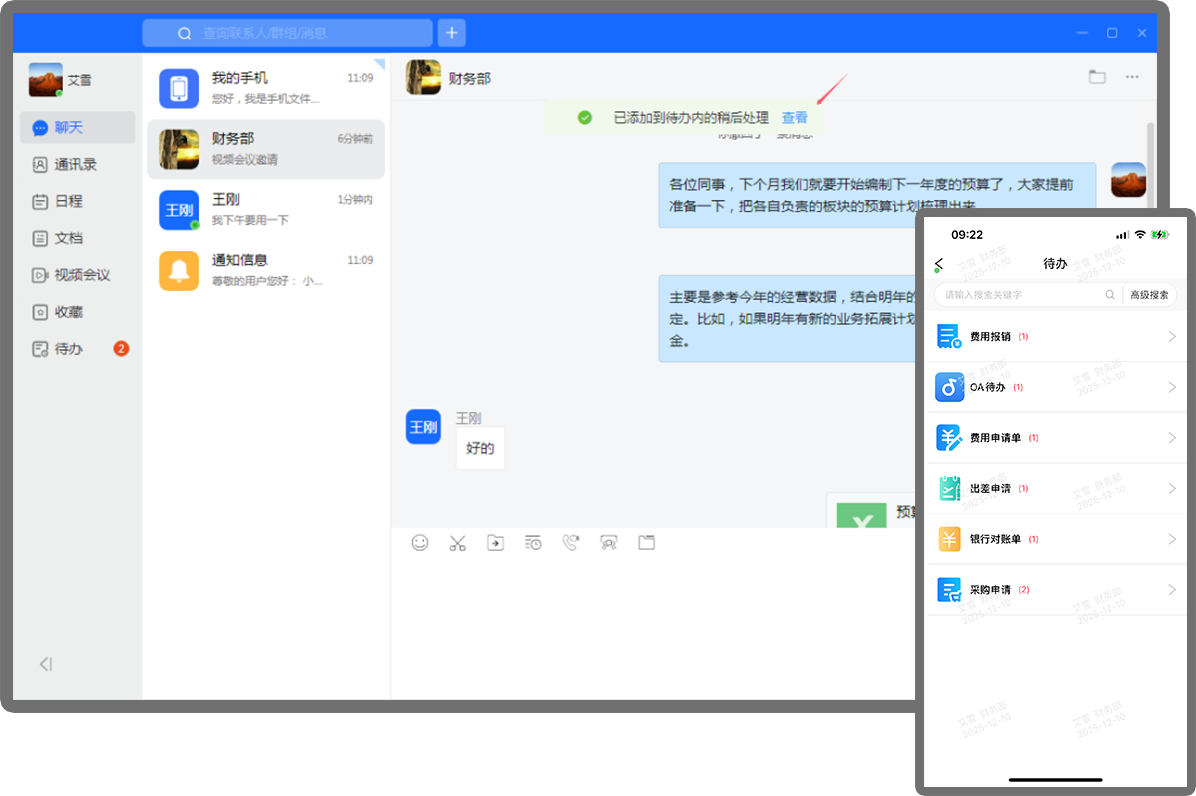Expand 银行对账单 row chevron
The width and height of the screenshot is (1196, 796).
(1172, 539)
